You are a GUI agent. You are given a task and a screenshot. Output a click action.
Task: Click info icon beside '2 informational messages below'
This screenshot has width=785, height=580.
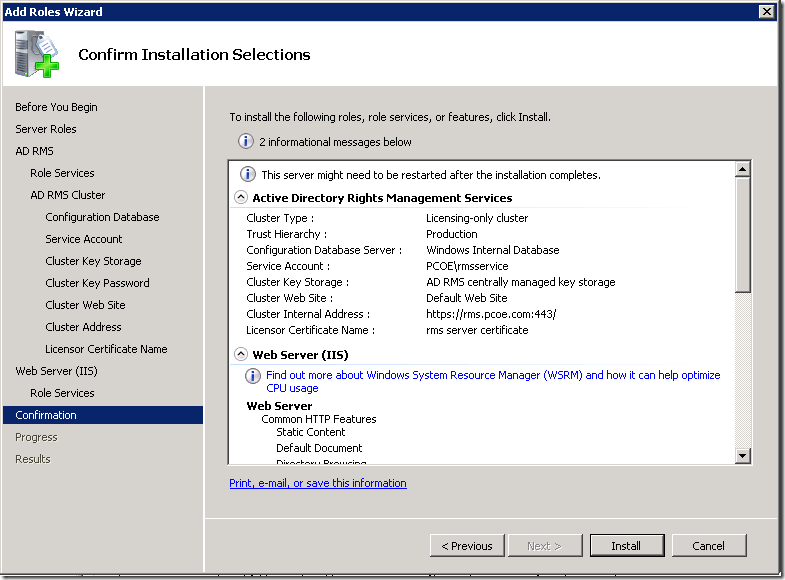[x=245, y=142]
